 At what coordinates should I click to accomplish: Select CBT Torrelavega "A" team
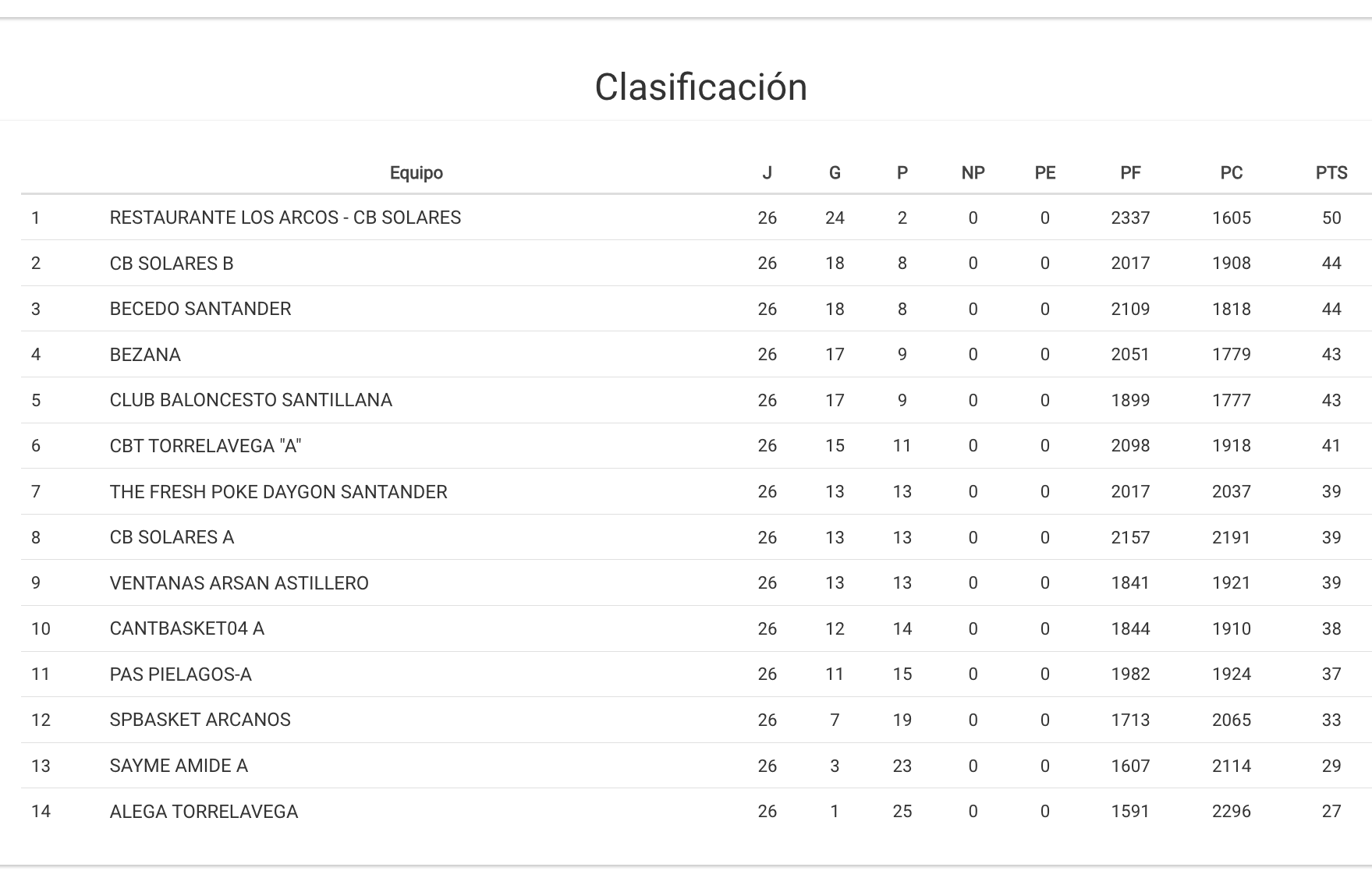click(x=205, y=446)
